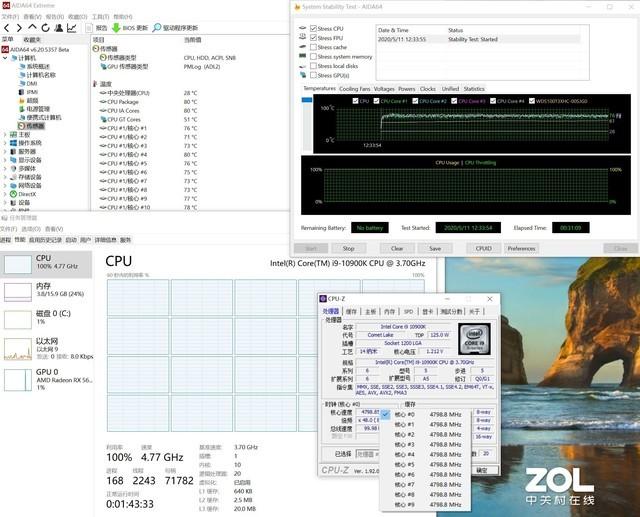
Task: Click the 操作系统 Windows icon in tree
Action: [x=13, y=143]
